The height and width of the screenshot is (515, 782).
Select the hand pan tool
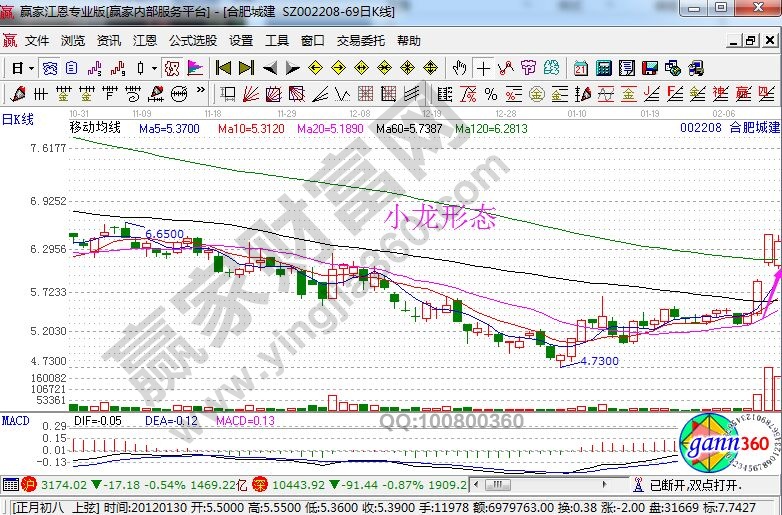point(459,68)
